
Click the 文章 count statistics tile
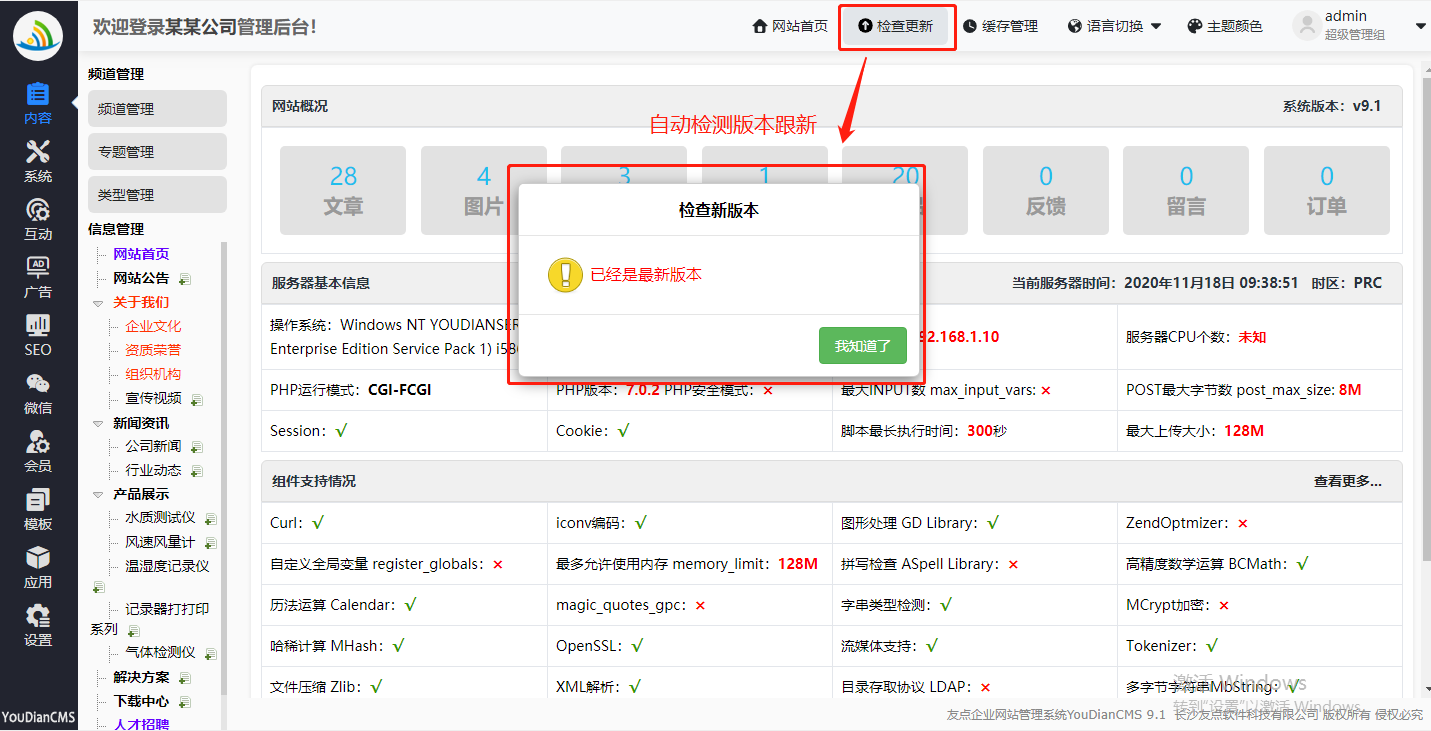point(343,190)
